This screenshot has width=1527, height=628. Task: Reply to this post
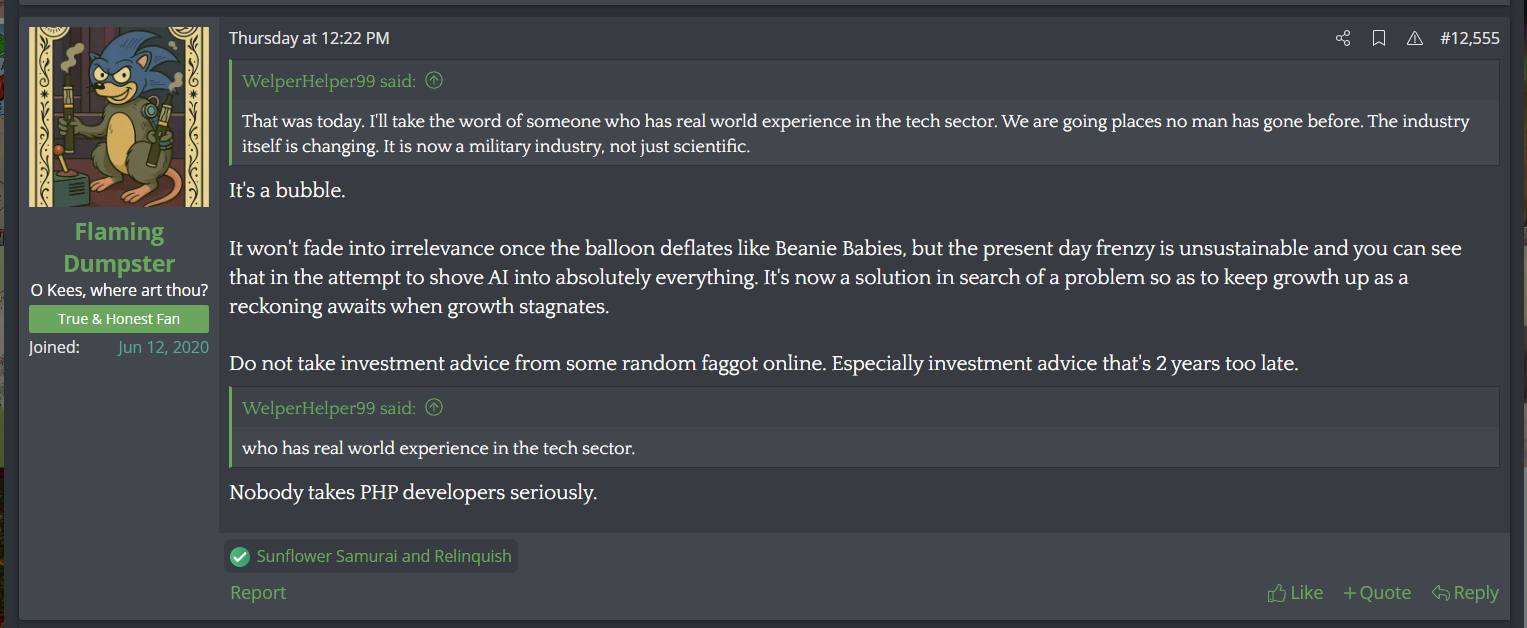pos(1465,593)
